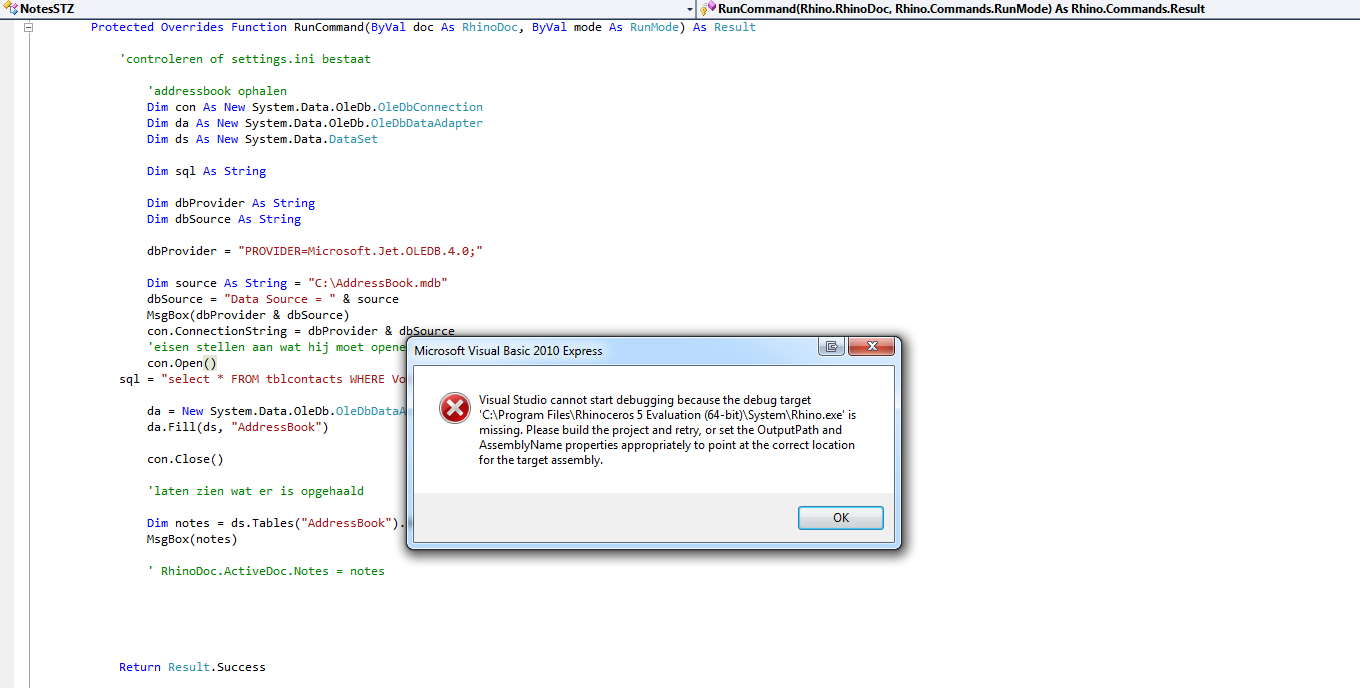Click the Microsoft.Jet.OLEDB.4.0 provider string
1360x688 pixels.
pyautogui.click(x=360, y=251)
